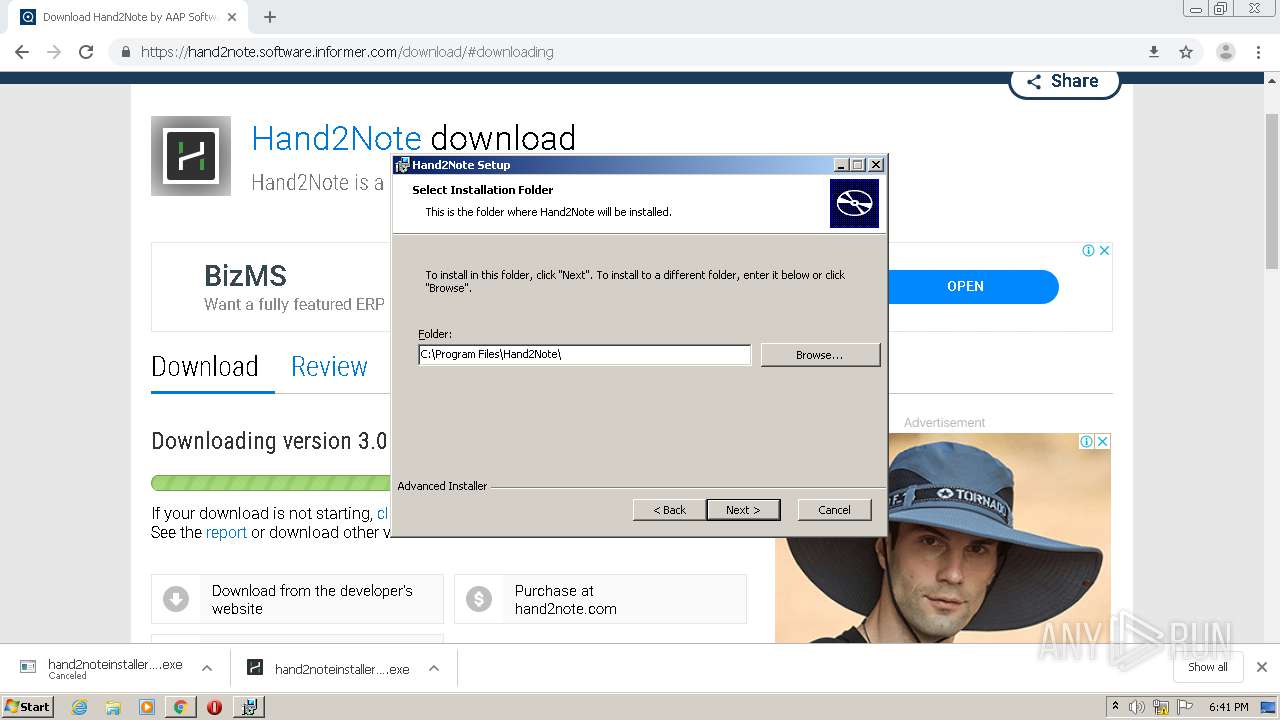The width and height of the screenshot is (1280, 720).
Task: Open a new browser tab
Action: click(270, 17)
